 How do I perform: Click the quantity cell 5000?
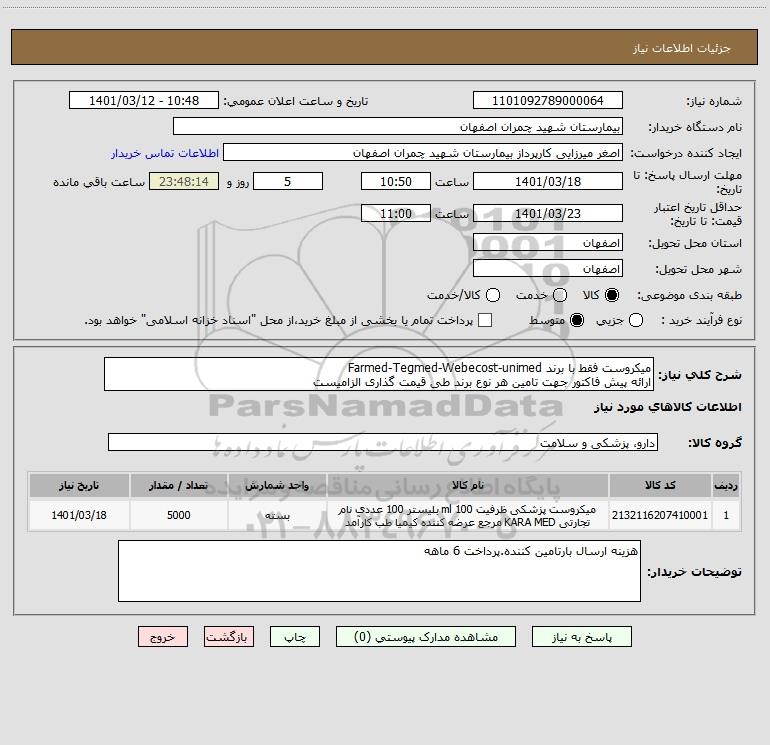(178, 515)
